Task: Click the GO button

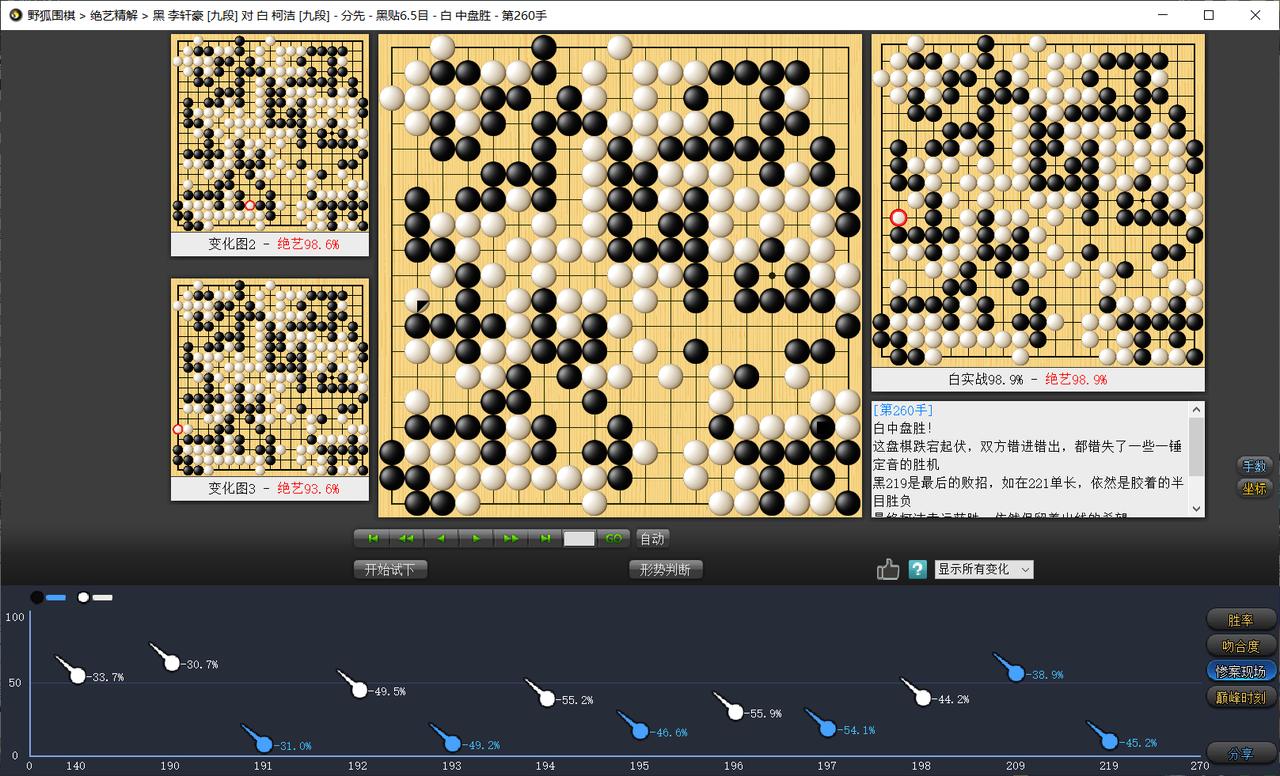Action: pos(614,538)
